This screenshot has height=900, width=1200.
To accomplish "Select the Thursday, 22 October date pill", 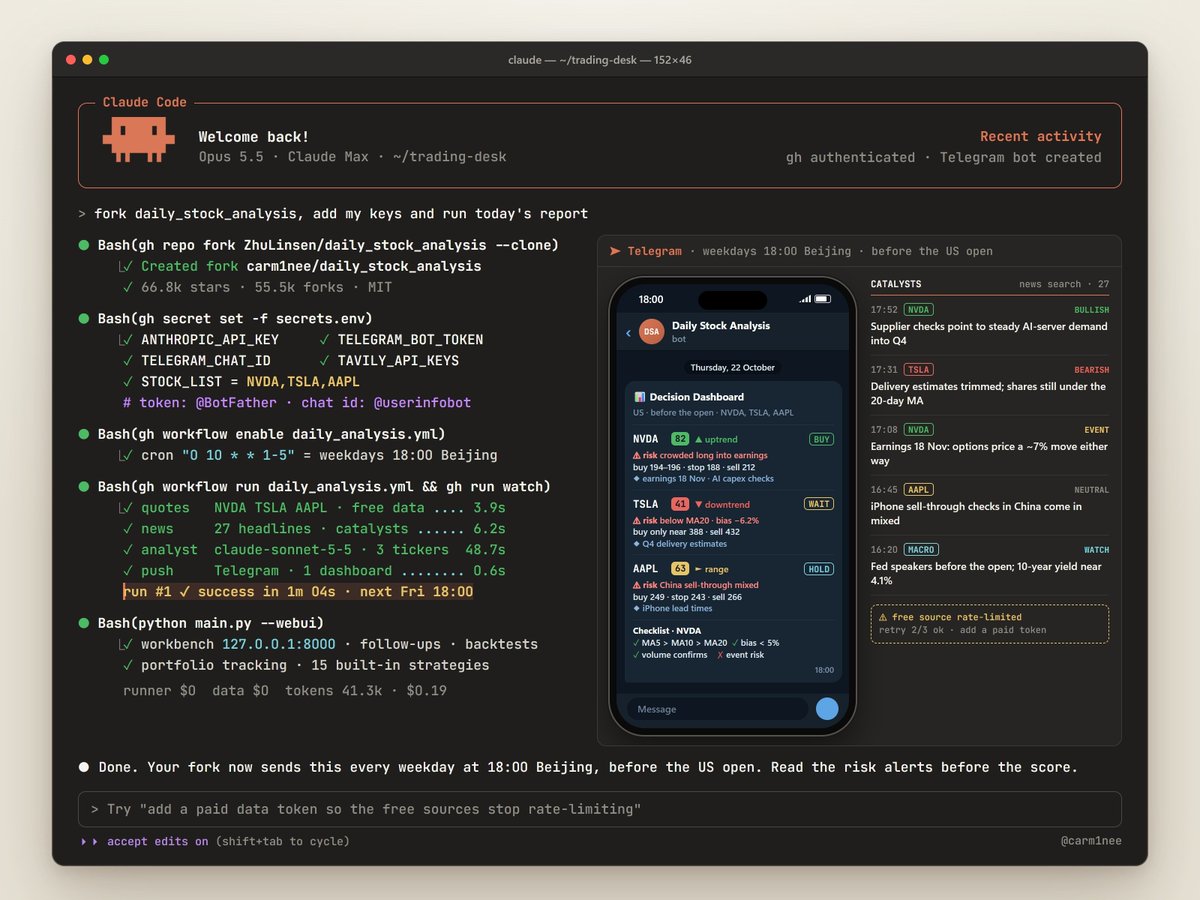I will click(x=733, y=367).
